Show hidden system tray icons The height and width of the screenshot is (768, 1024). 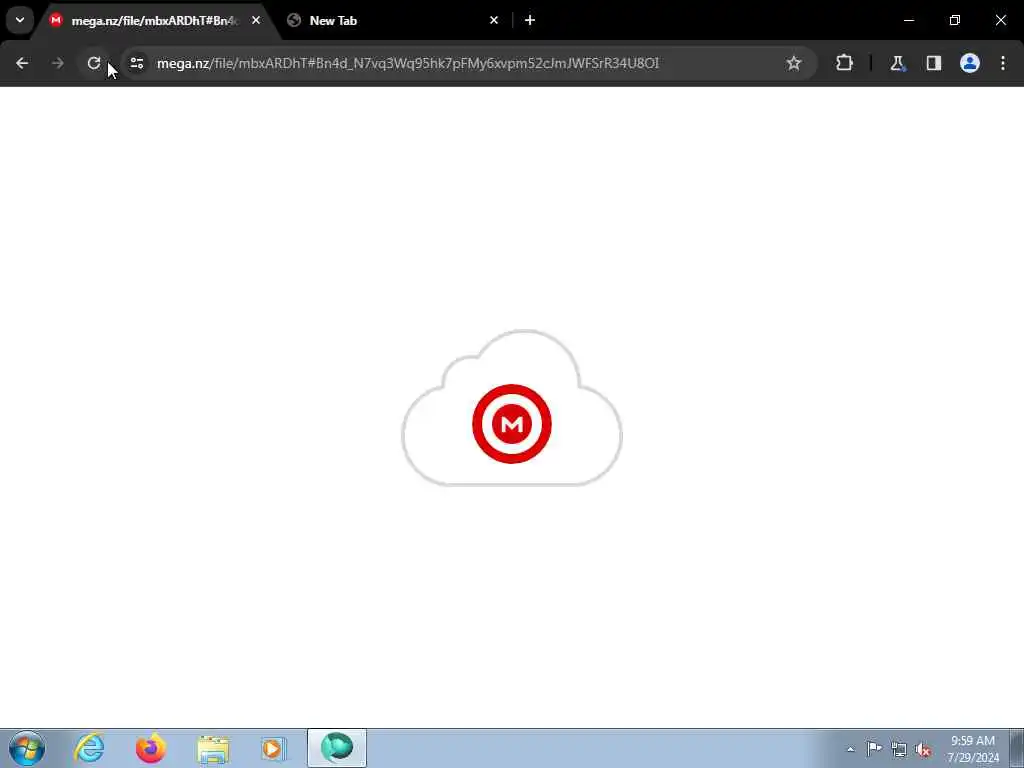tap(850, 749)
